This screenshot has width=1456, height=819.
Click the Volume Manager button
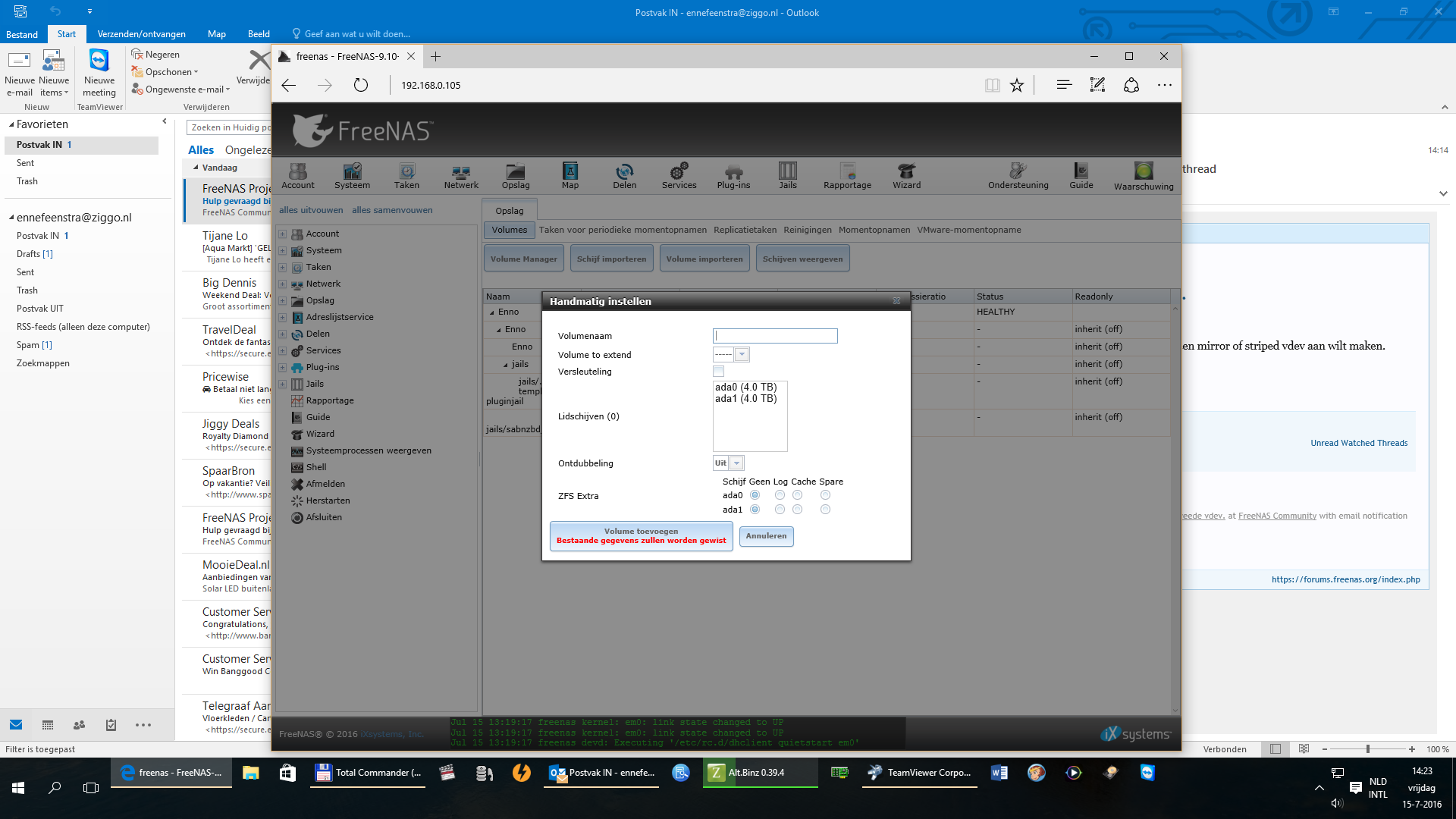pos(523,259)
